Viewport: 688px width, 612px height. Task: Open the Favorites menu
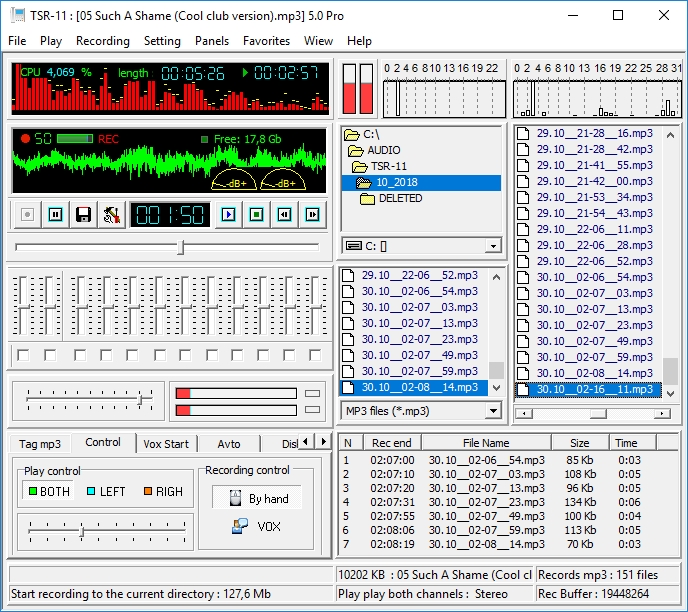coord(266,41)
